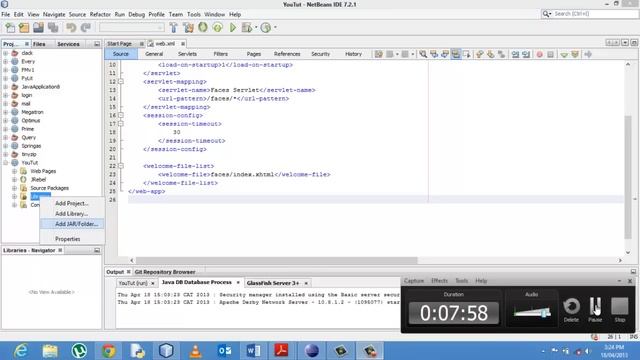Open VLC media player from the taskbar
This screenshot has width=640, height=360.
[196, 351]
